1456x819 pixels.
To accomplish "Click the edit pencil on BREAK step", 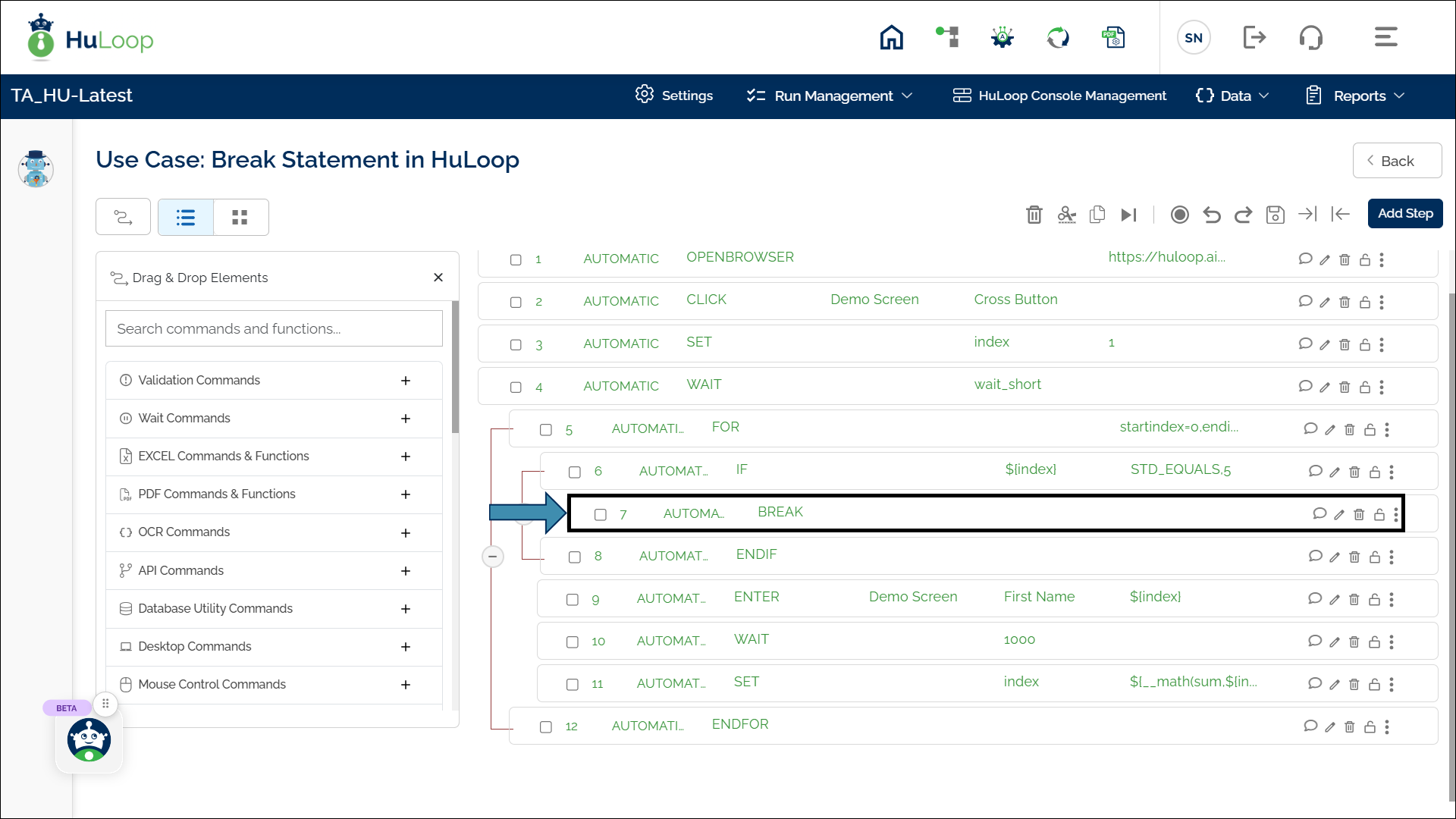I will pos(1338,515).
